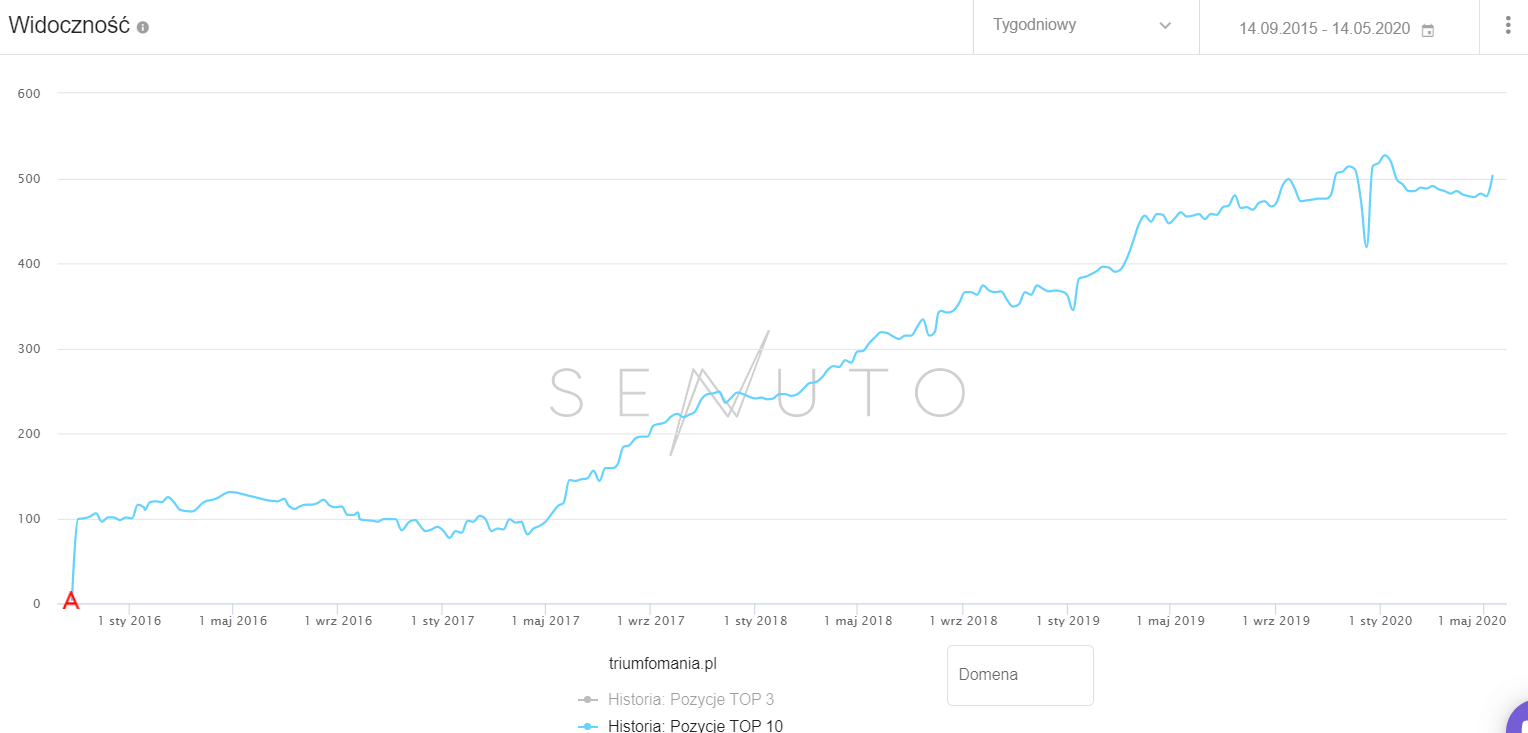Click the 600 value axis label
Screen dimensions: 1528x733
[29, 94]
